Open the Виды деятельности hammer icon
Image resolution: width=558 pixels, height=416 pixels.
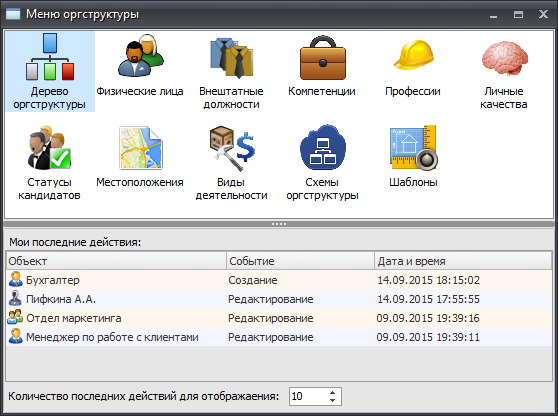[x=232, y=148]
